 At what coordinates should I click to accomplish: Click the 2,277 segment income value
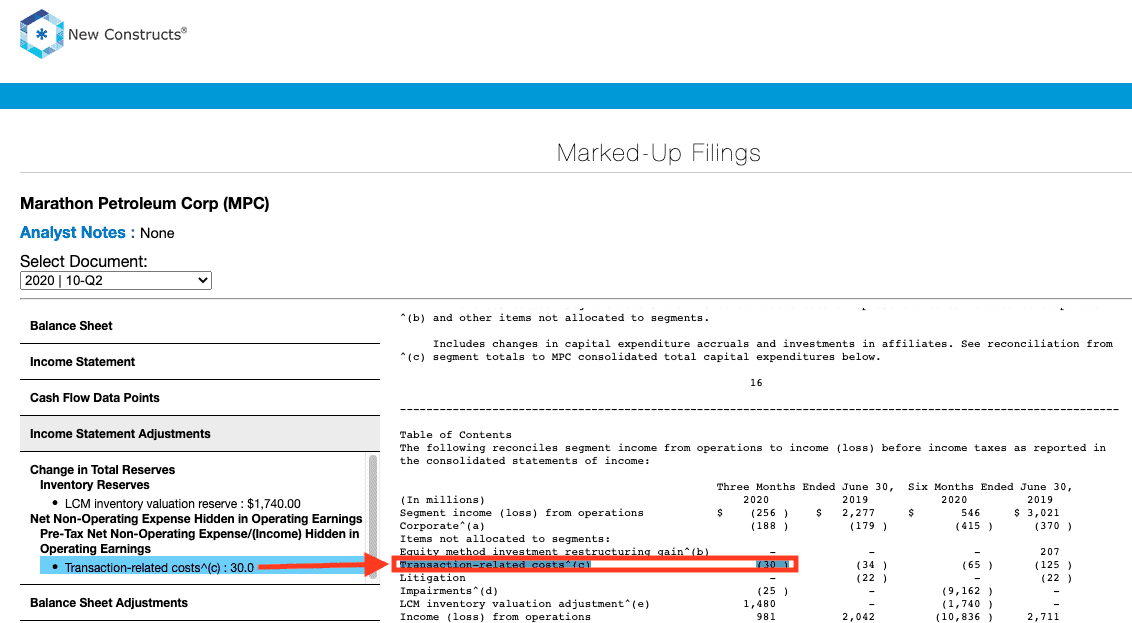point(858,513)
